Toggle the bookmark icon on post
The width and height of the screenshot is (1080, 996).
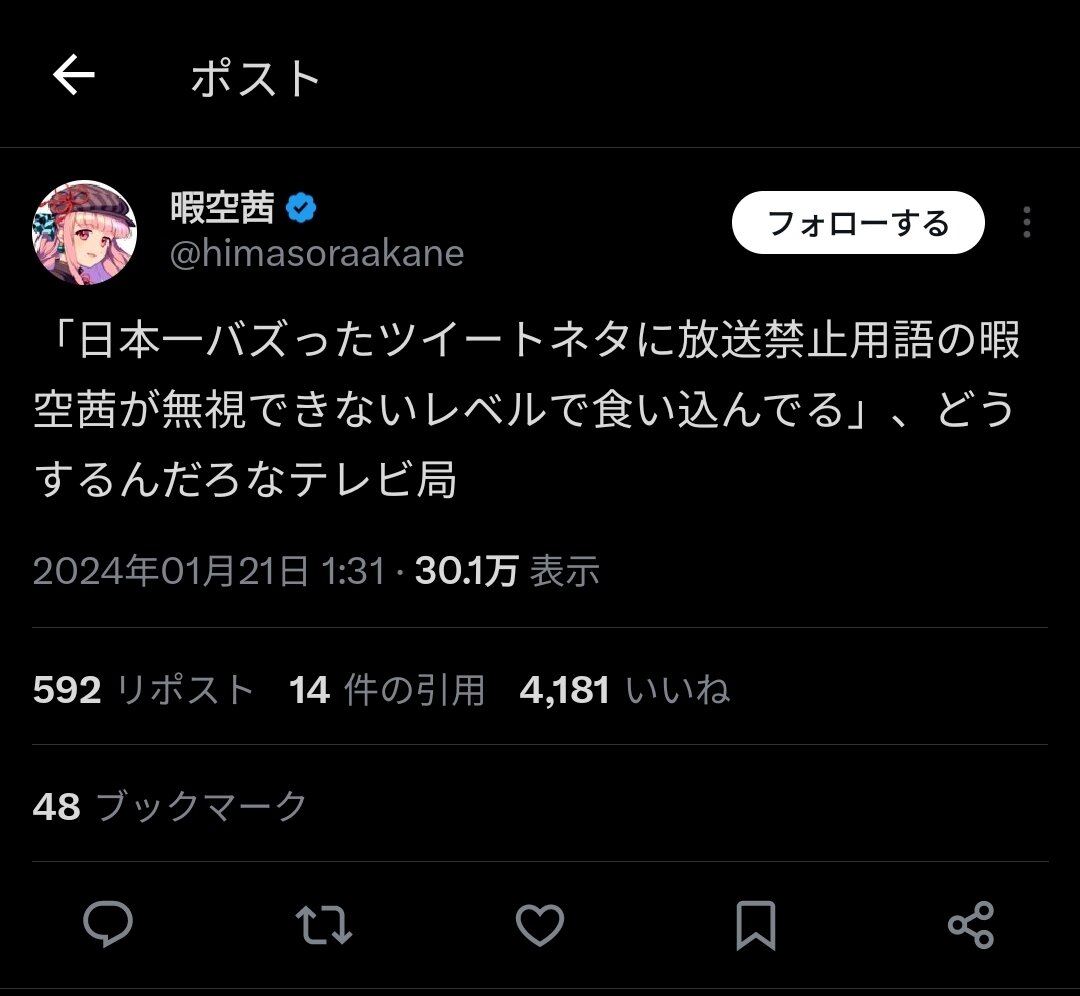pos(755,925)
